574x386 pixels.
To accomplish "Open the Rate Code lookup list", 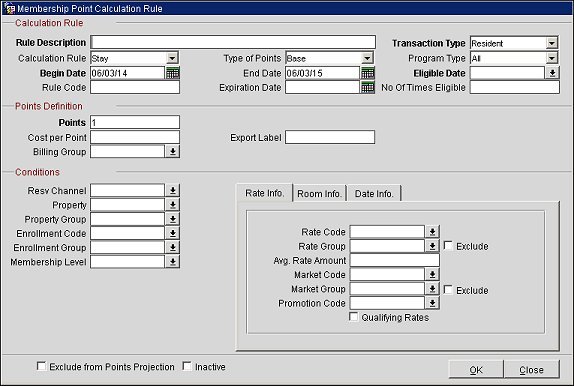I will [432, 232].
